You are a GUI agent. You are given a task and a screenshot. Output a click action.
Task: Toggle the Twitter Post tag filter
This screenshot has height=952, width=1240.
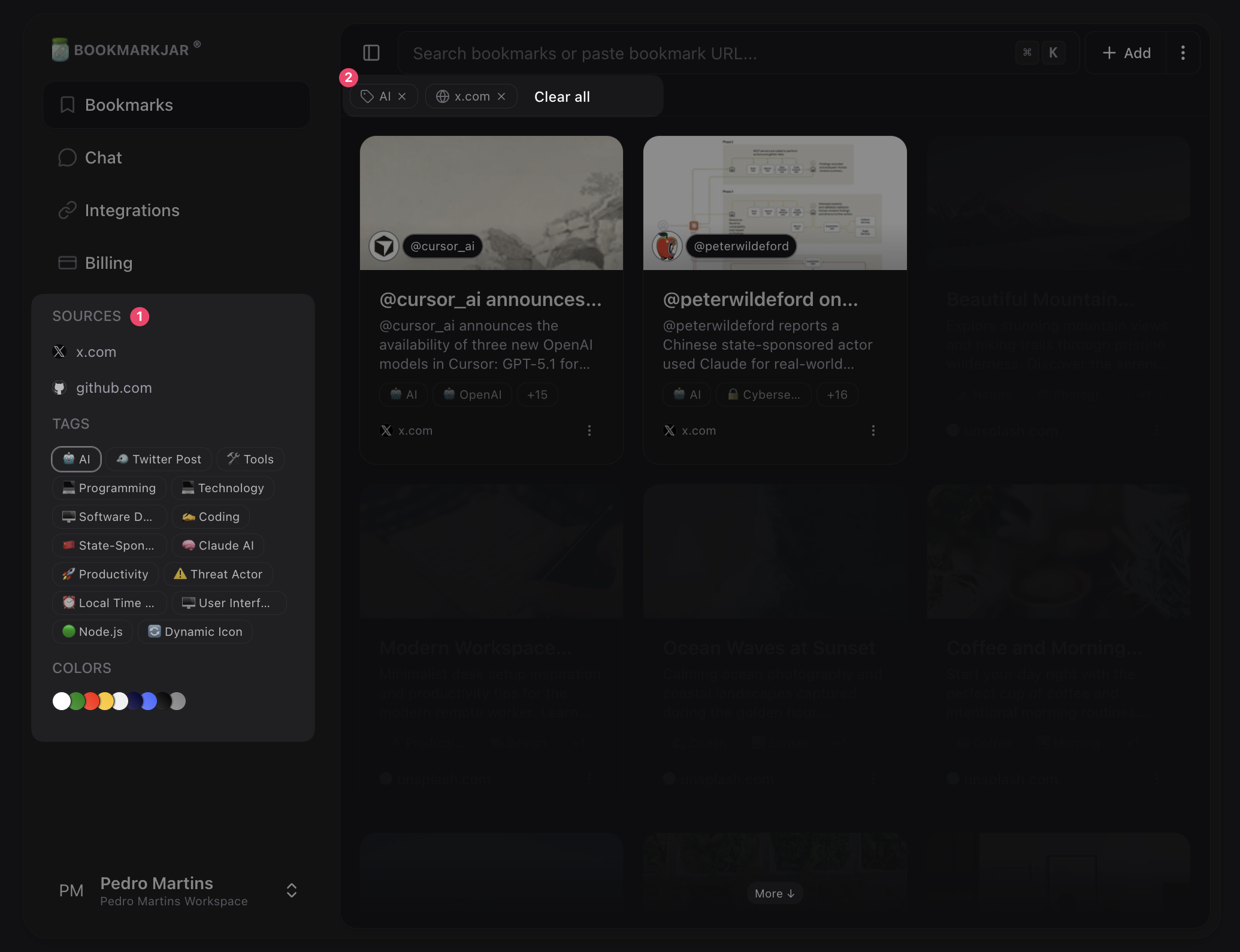click(158, 459)
